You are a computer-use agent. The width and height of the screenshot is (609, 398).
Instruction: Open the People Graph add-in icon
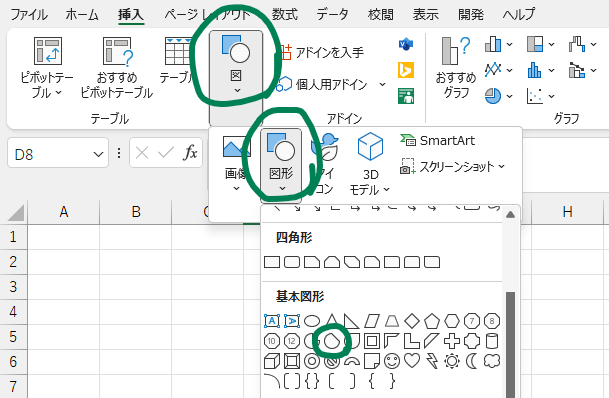click(x=406, y=96)
